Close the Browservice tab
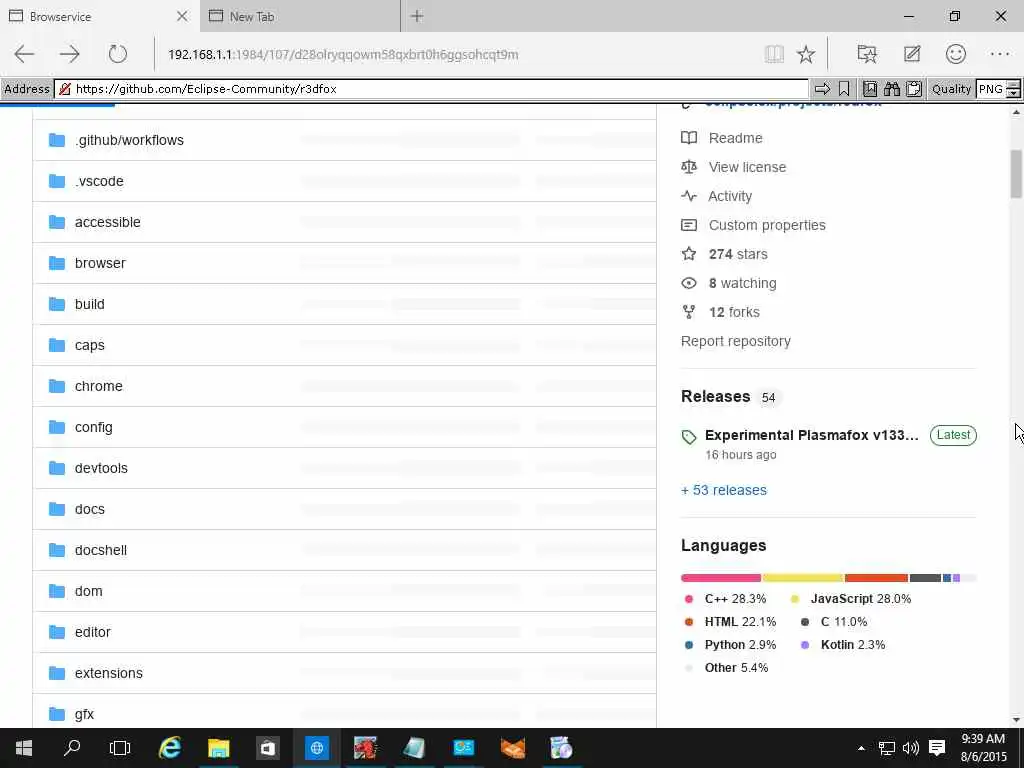The height and width of the screenshot is (768, 1024). 182,16
